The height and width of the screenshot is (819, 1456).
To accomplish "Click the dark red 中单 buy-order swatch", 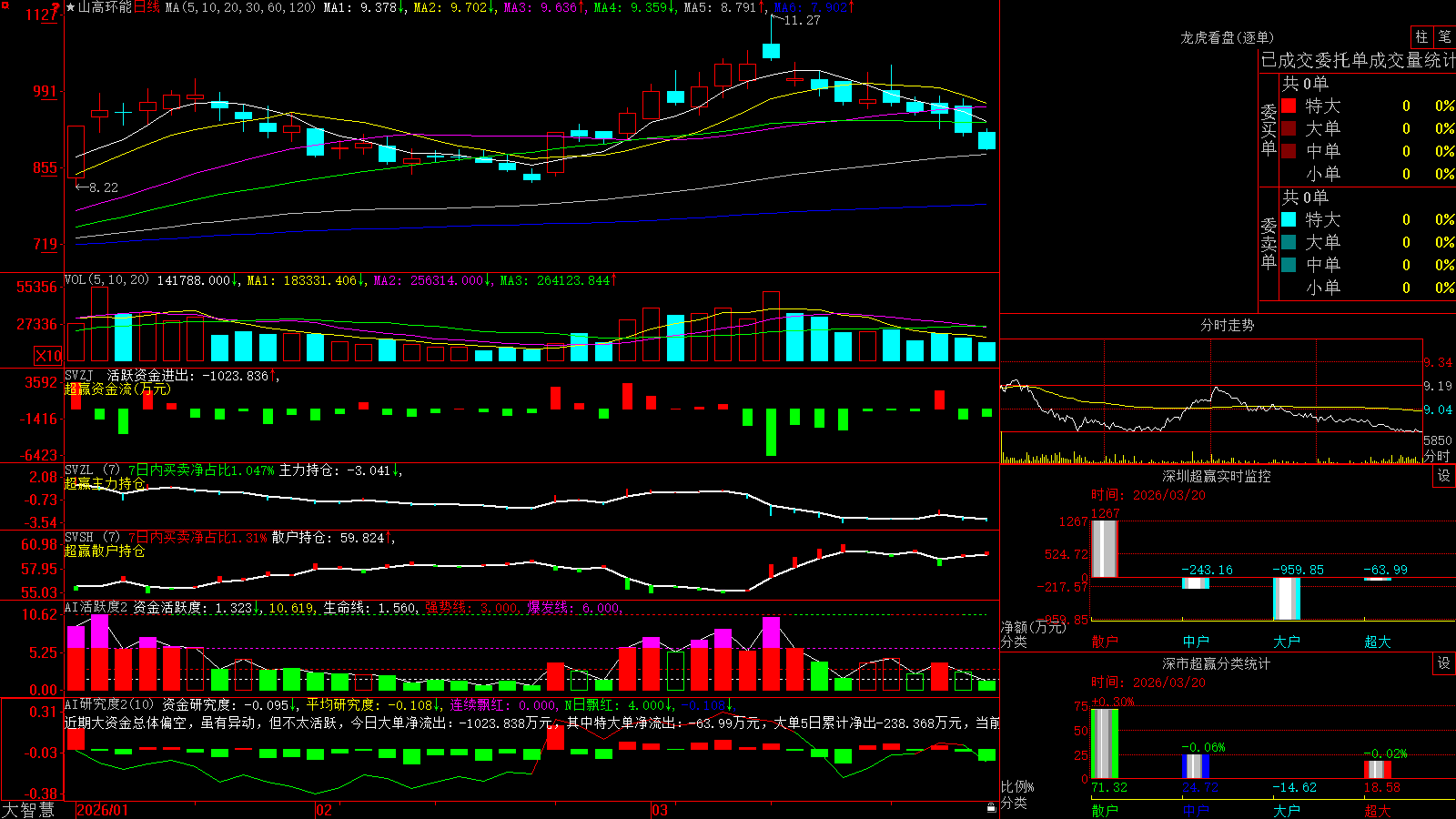I will (1289, 151).
